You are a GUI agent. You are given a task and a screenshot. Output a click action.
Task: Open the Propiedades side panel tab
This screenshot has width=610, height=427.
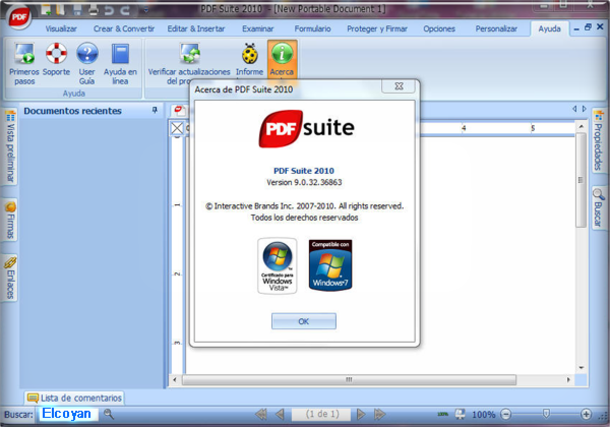[598, 141]
